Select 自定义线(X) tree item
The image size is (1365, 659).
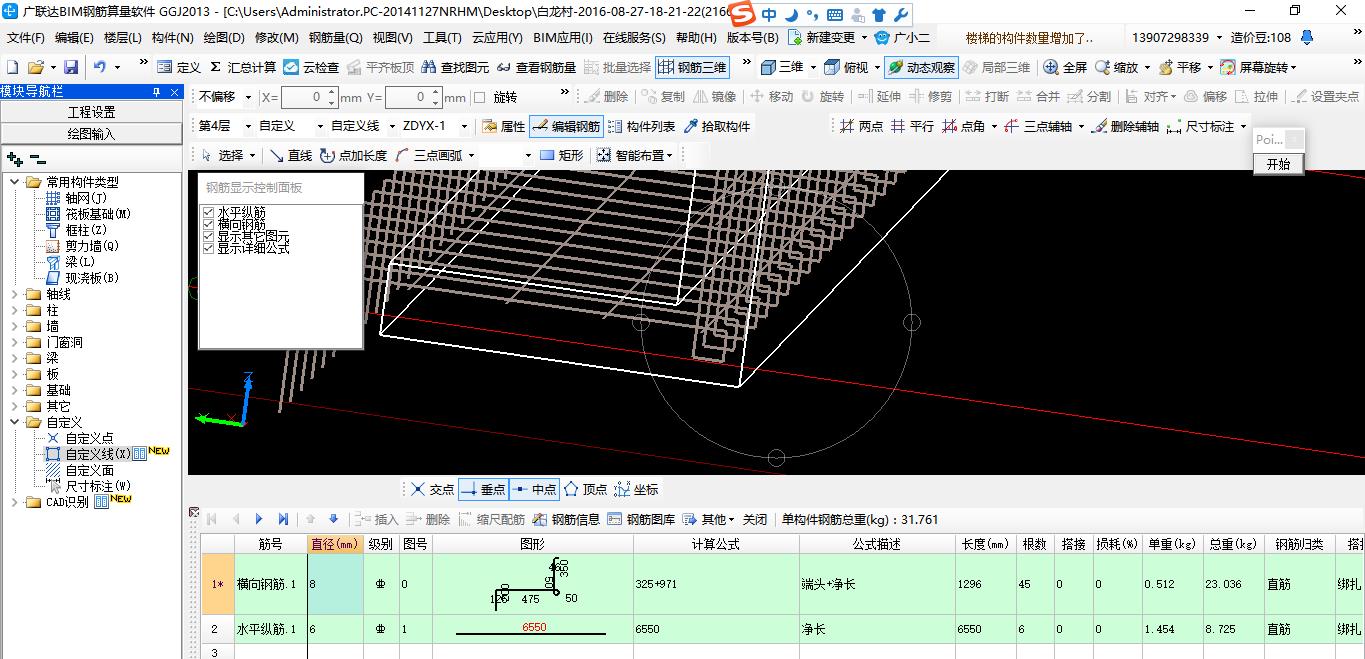(x=97, y=454)
